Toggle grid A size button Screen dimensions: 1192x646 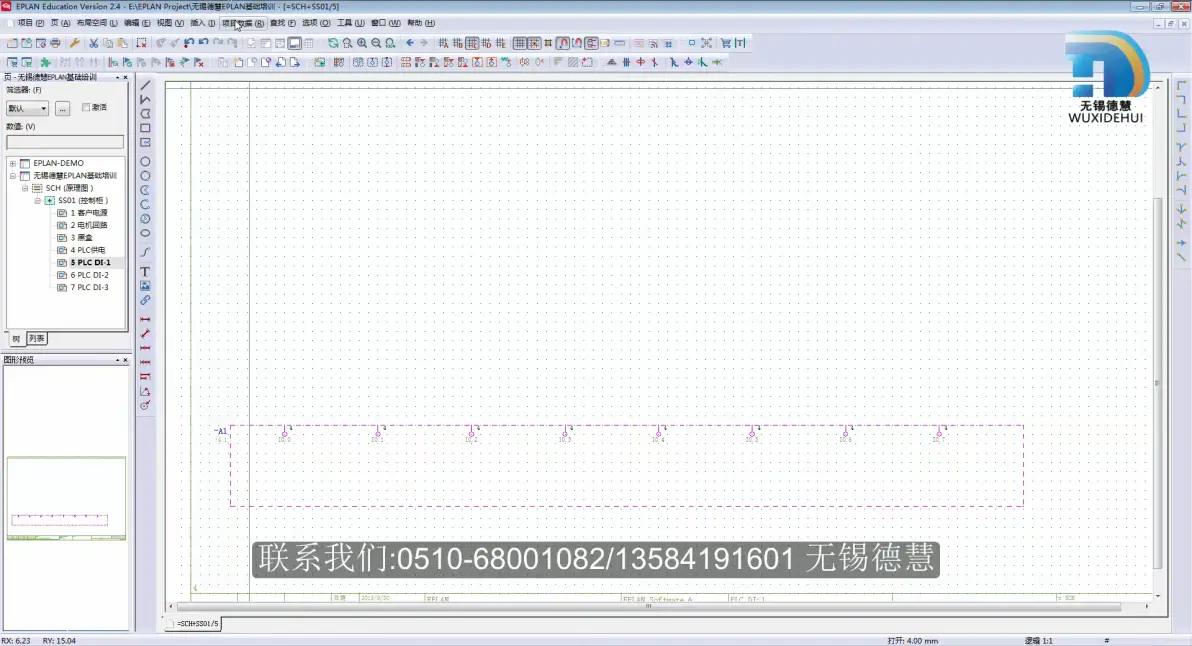pyautogui.click(x=443, y=43)
